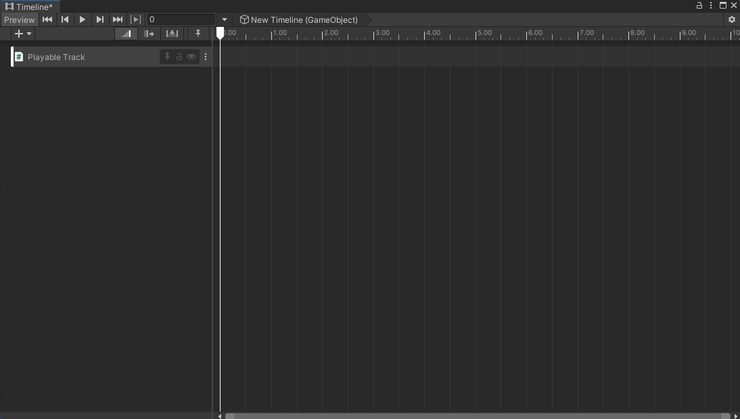The height and width of the screenshot is (419, 740).
Task: Mute the Playable Track with eye icon
Action: 191,57
